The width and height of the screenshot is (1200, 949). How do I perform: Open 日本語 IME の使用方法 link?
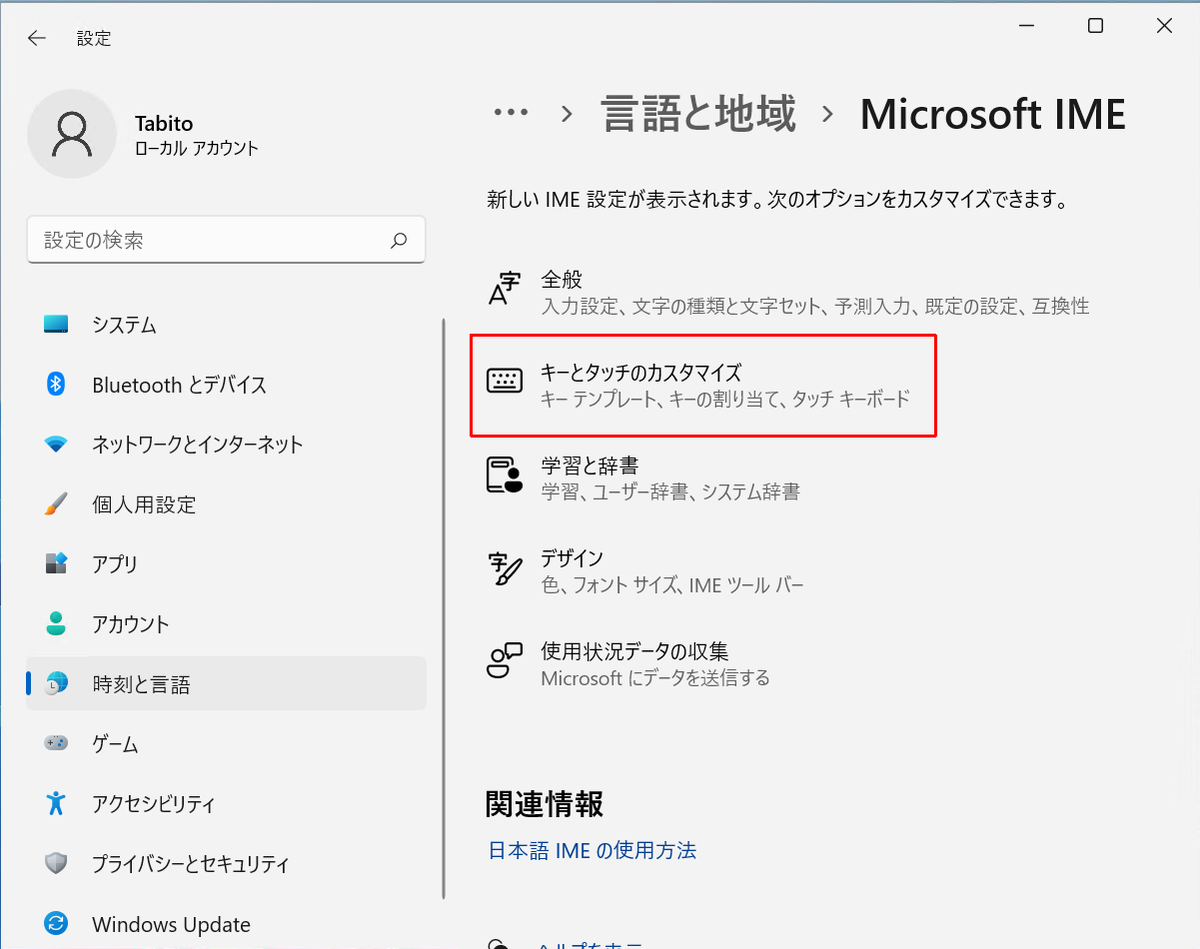click(592, 851)
